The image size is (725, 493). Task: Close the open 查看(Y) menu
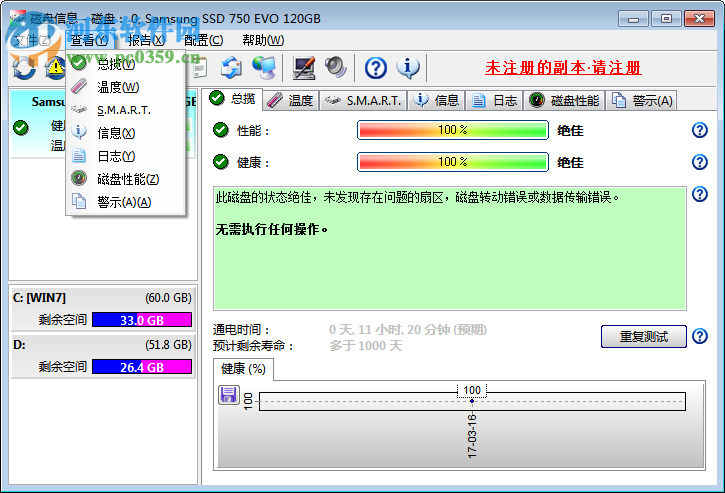pos(89,40)
